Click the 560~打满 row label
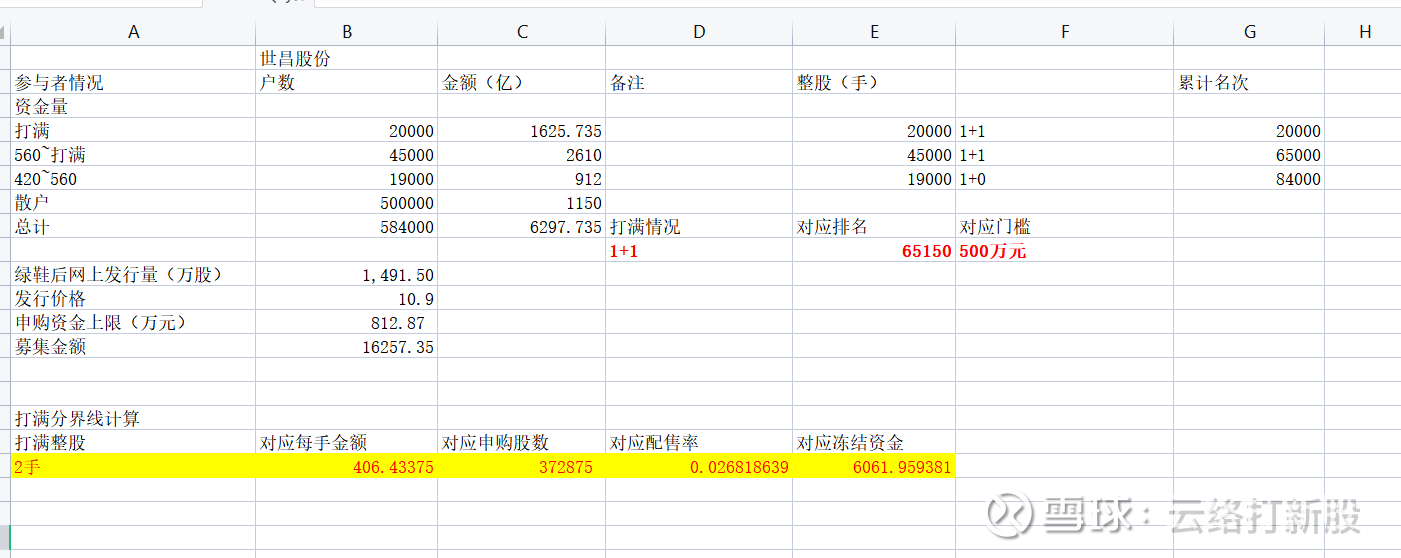 coord(133,154)
